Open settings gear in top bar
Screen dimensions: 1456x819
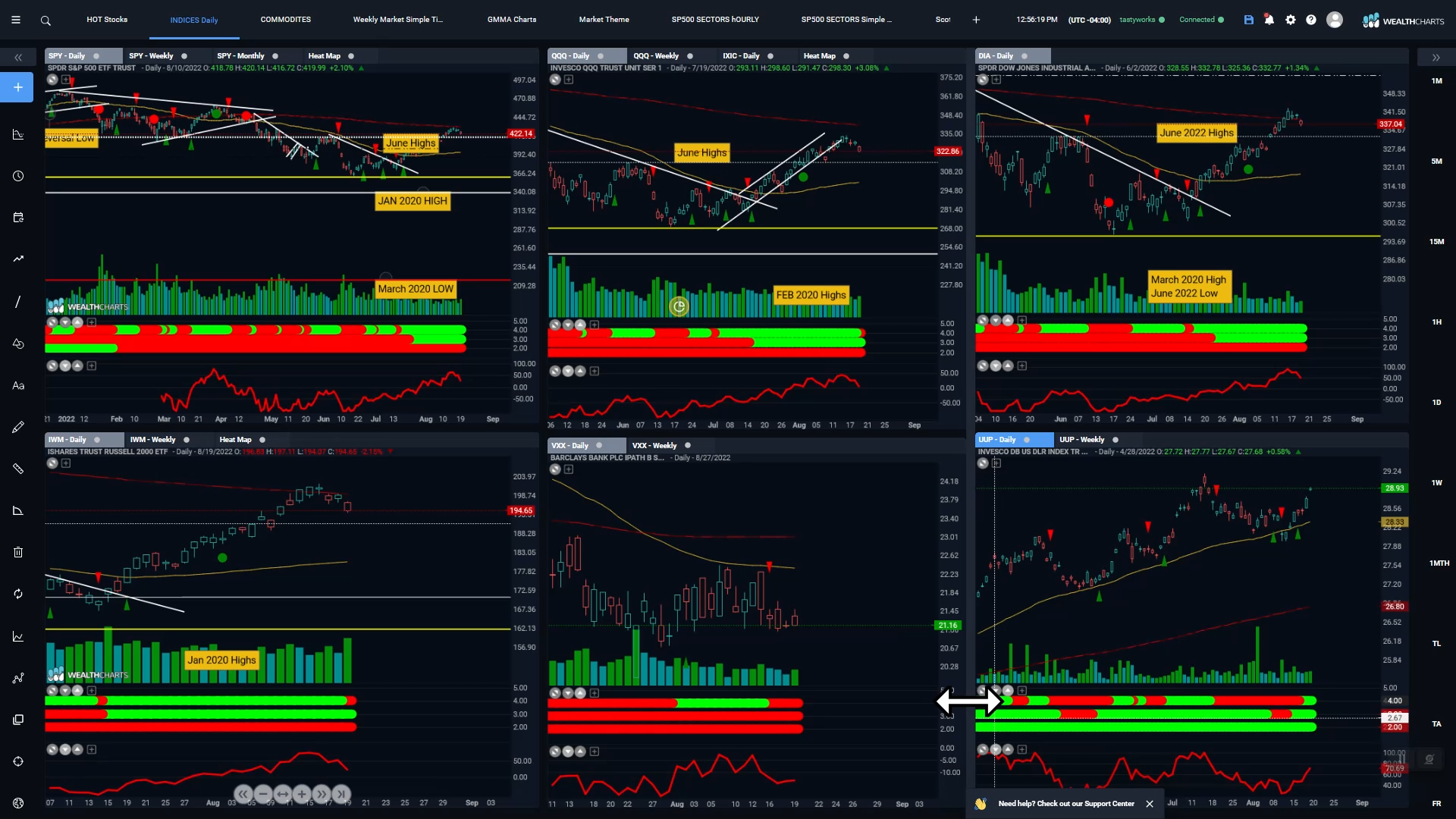click(1291, 20)
